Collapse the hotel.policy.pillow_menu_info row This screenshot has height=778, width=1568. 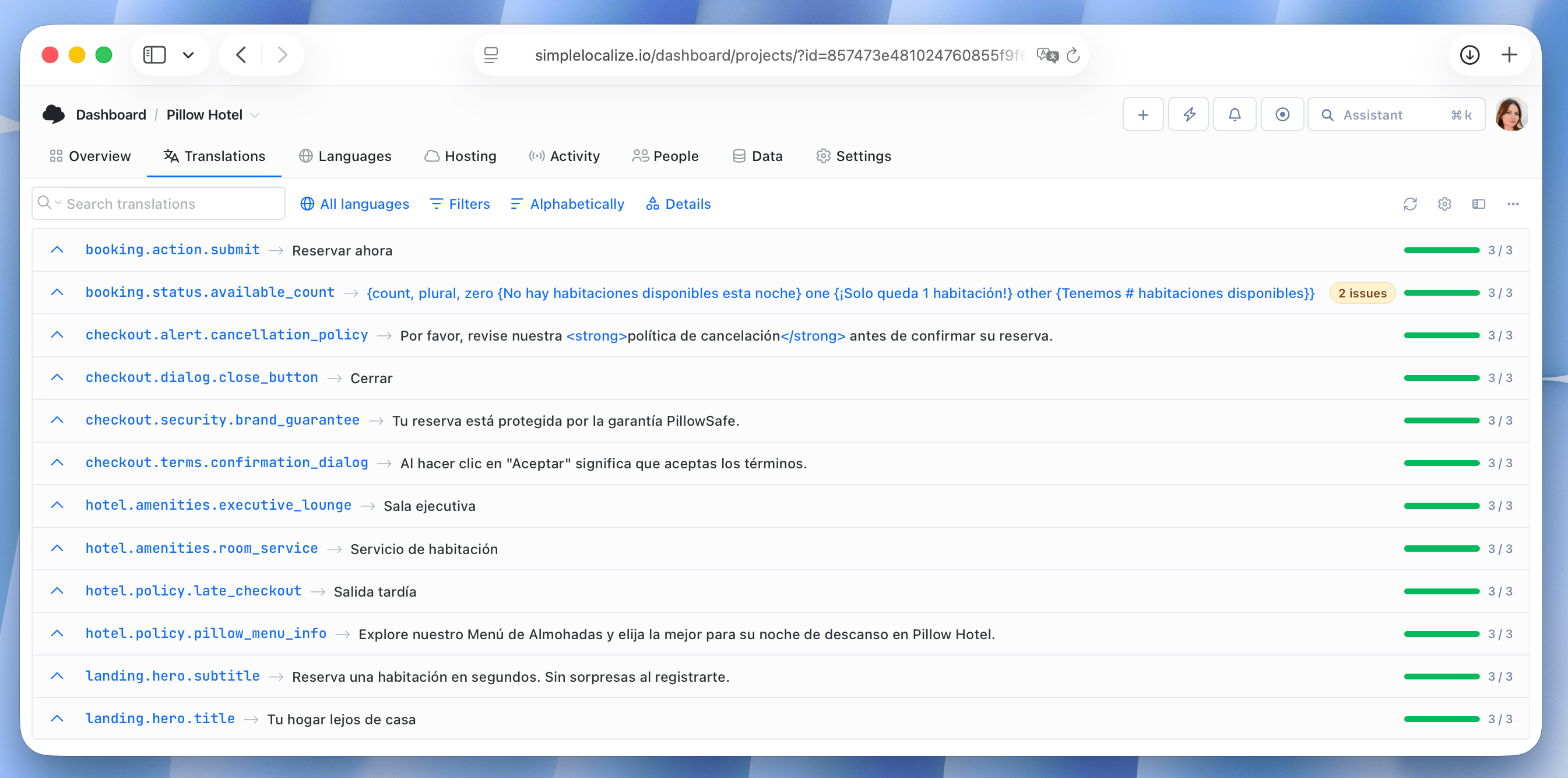click(57, 633)
